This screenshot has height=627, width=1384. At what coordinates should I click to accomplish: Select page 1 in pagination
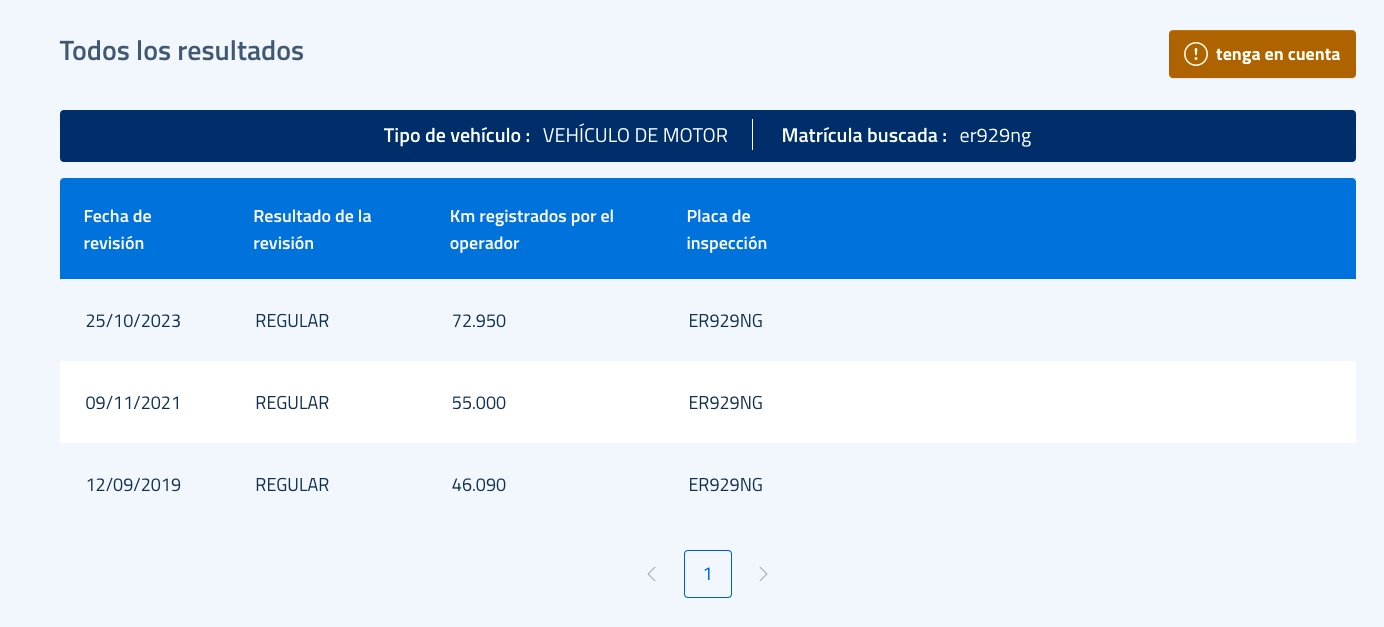click(708, 574)
